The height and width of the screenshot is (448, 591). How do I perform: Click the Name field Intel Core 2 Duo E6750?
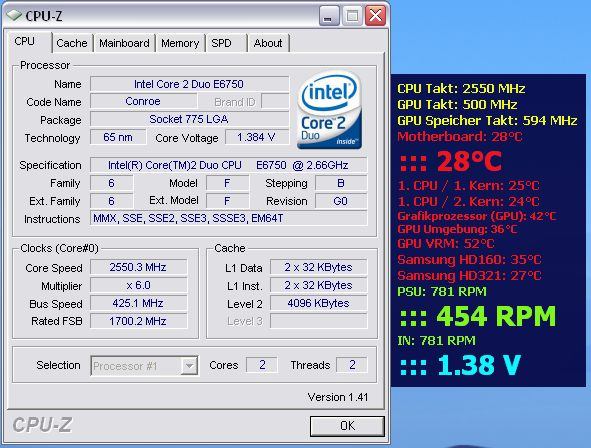tap(190, 84)
